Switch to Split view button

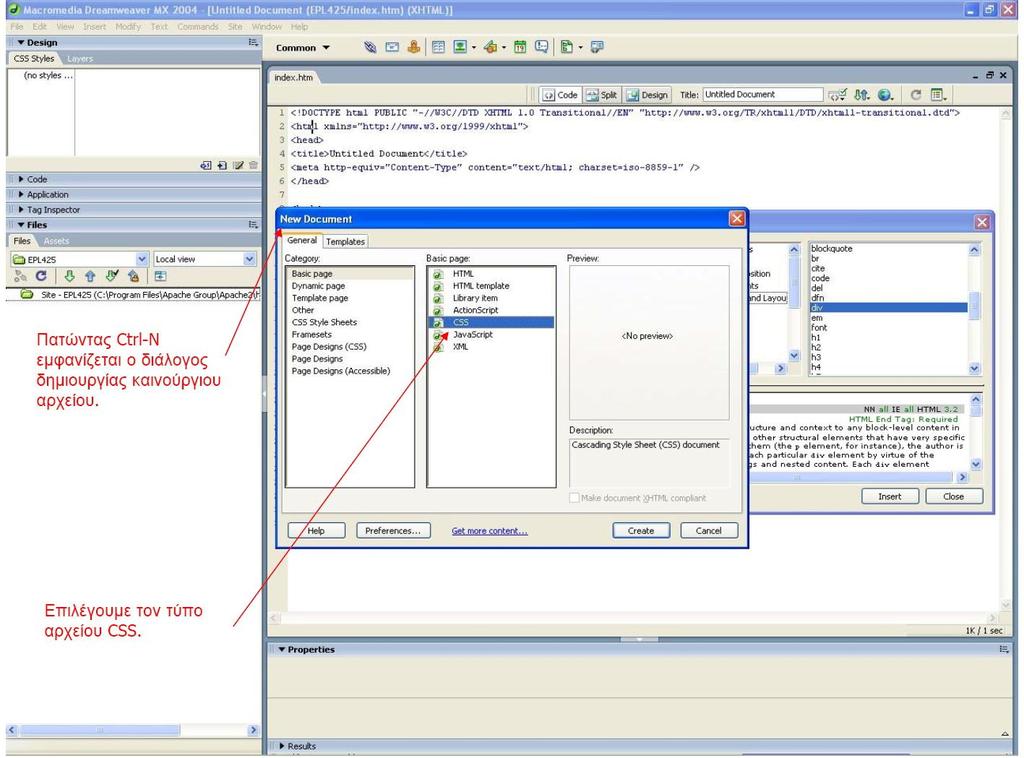[601, 95]
